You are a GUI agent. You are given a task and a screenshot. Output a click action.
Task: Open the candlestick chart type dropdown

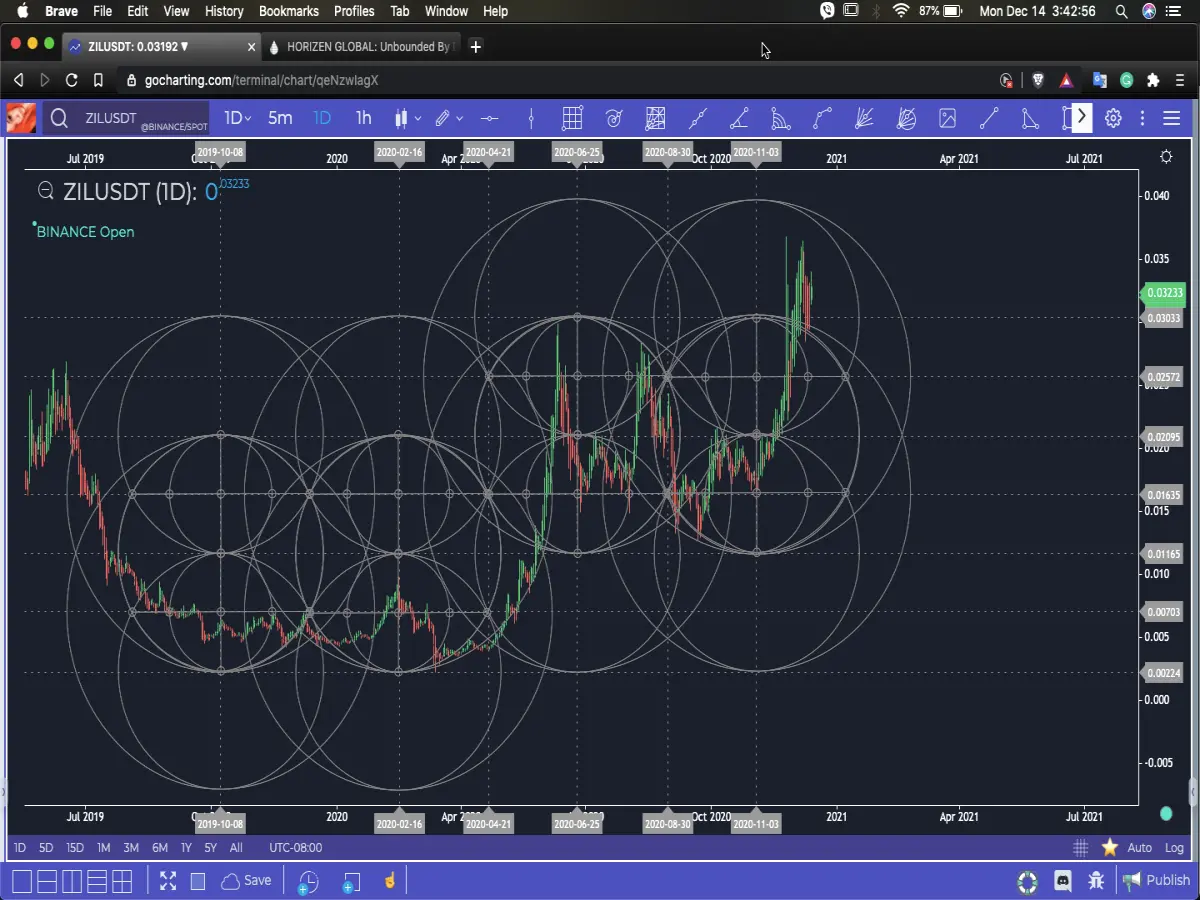407,118
